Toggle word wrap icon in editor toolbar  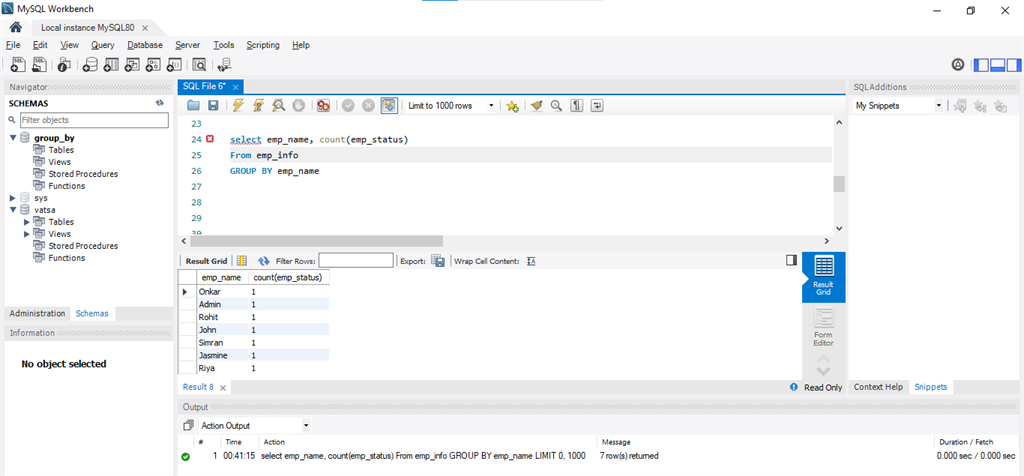597,105
